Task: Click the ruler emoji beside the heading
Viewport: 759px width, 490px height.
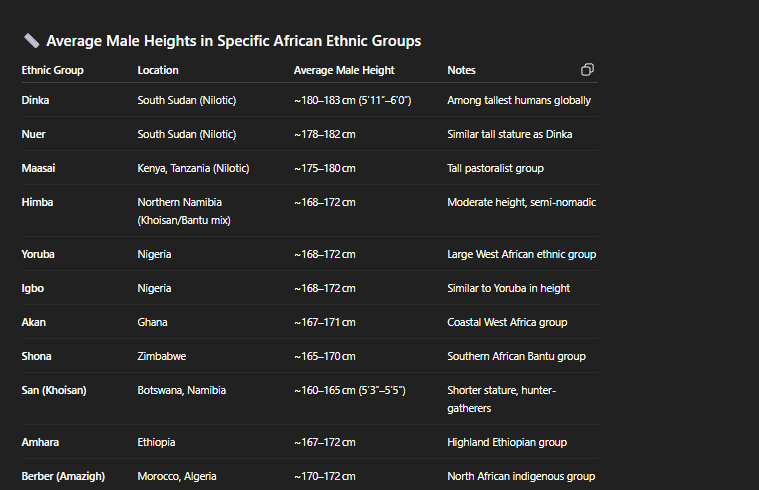Action: point(31,41)
